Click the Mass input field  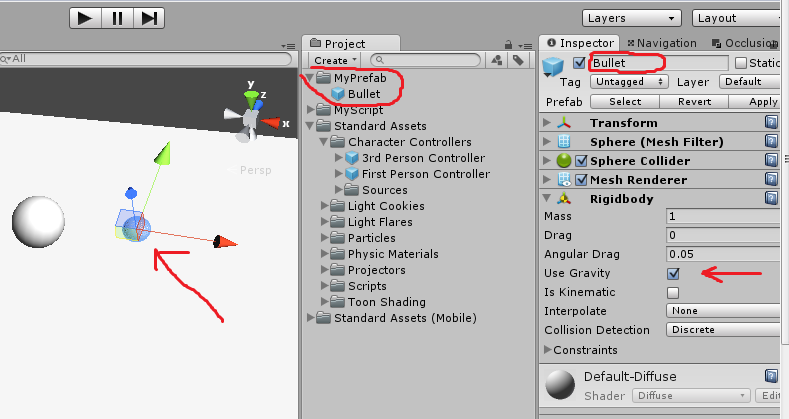pyautogui.click(x=723, y=216)
